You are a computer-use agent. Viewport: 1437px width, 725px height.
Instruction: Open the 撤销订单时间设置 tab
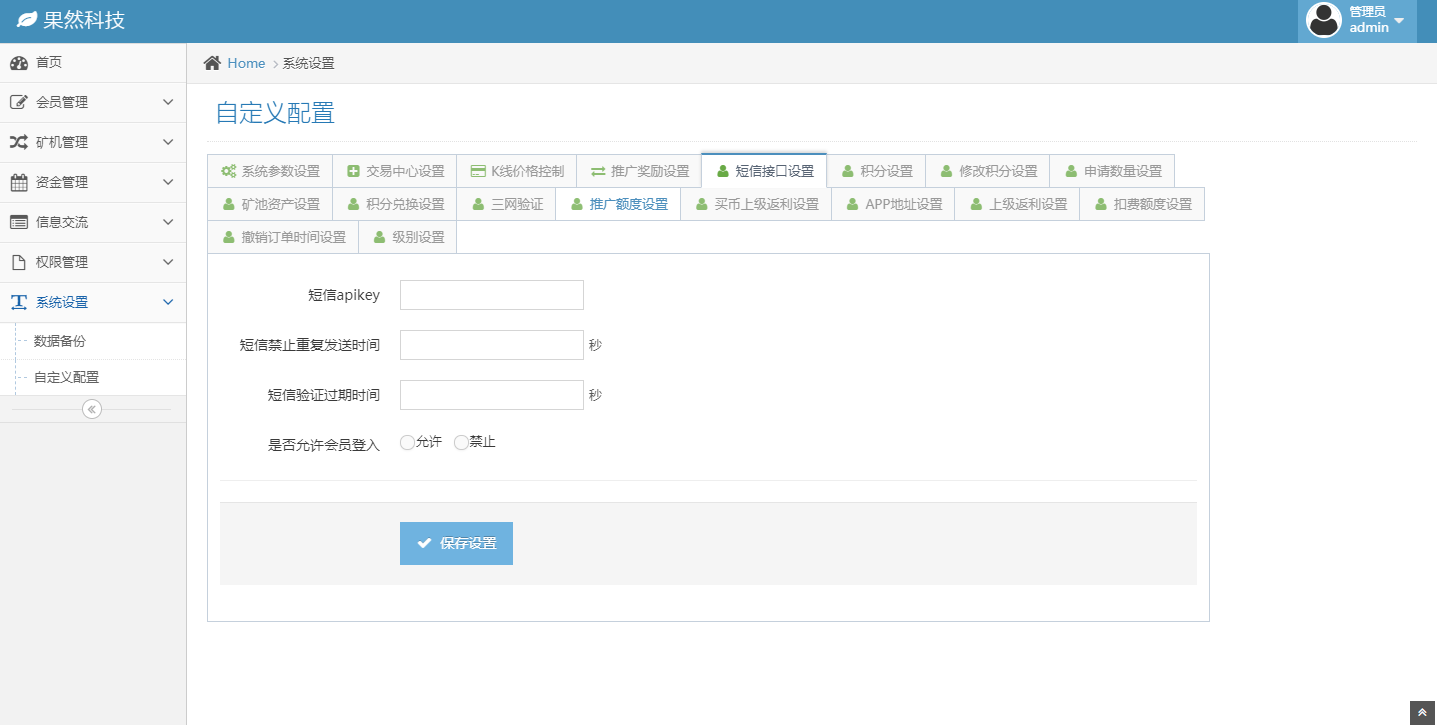pyautogui.click(x=283, y=237)
